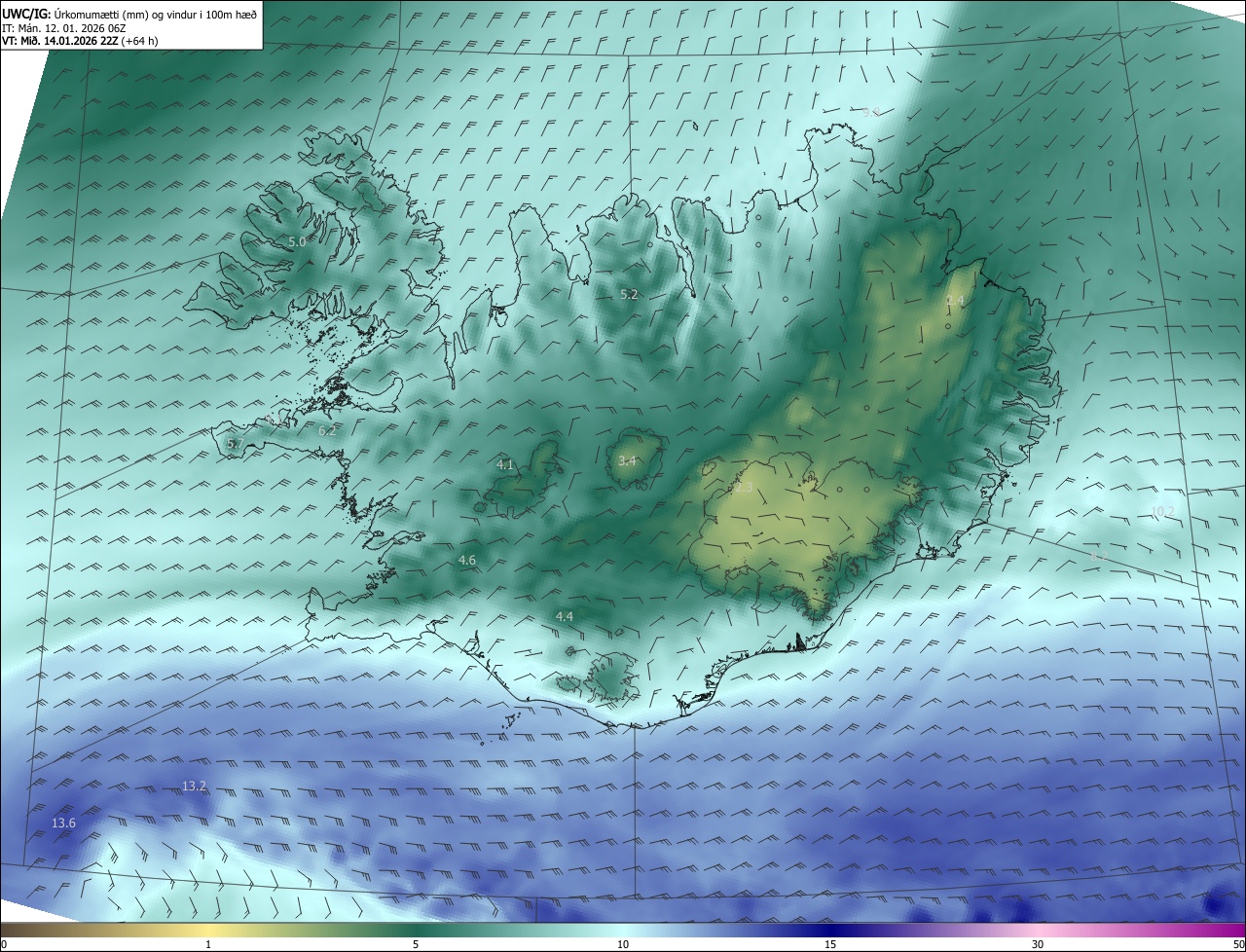Click the 10.2 value off the southeast coast
1246x952 pixels.
1162,511
